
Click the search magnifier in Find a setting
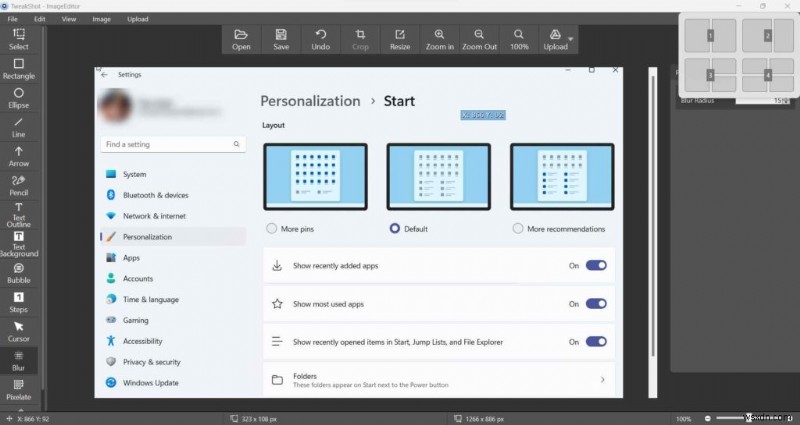pos(236,144)
